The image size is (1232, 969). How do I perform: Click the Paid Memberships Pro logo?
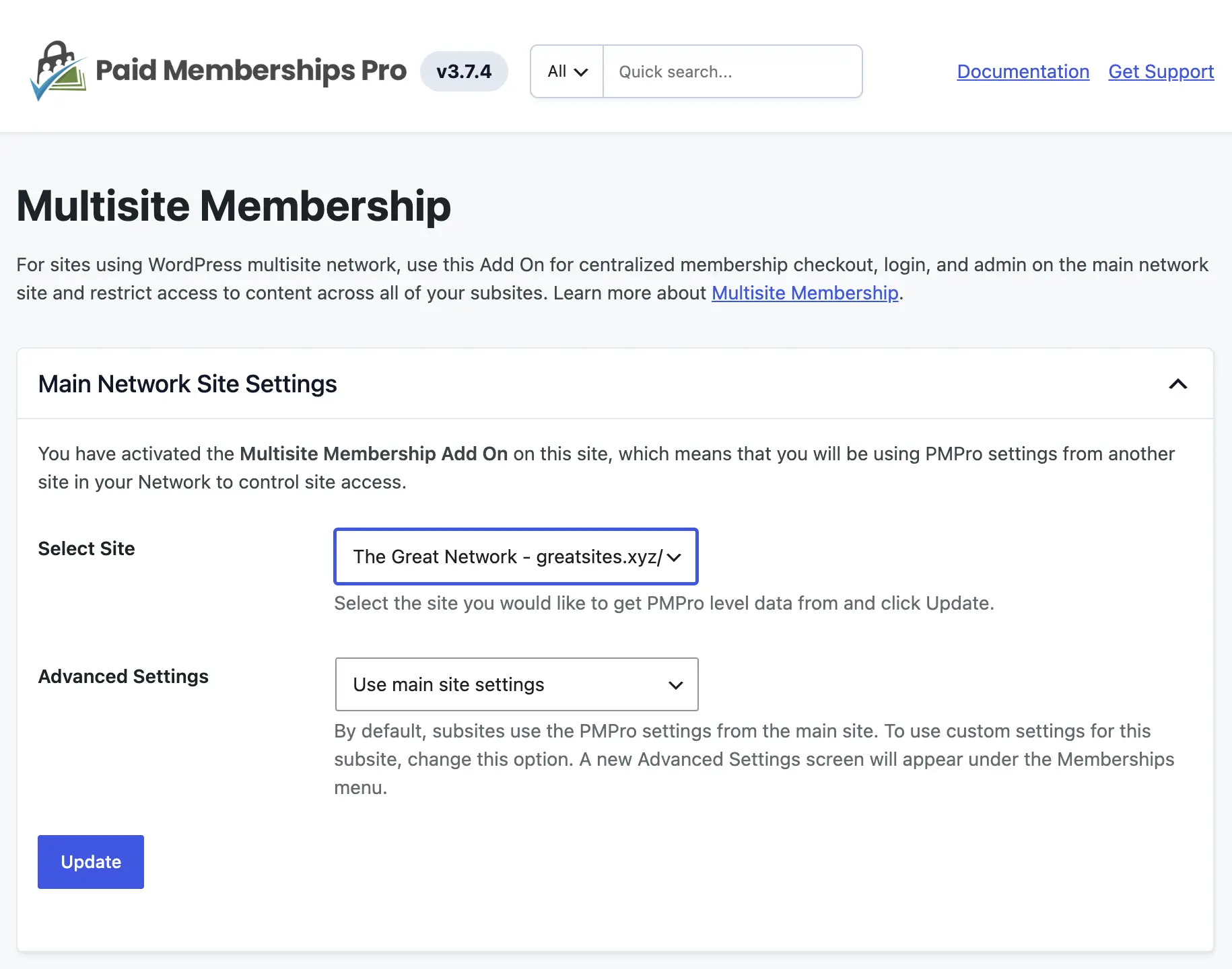(218, 71)
